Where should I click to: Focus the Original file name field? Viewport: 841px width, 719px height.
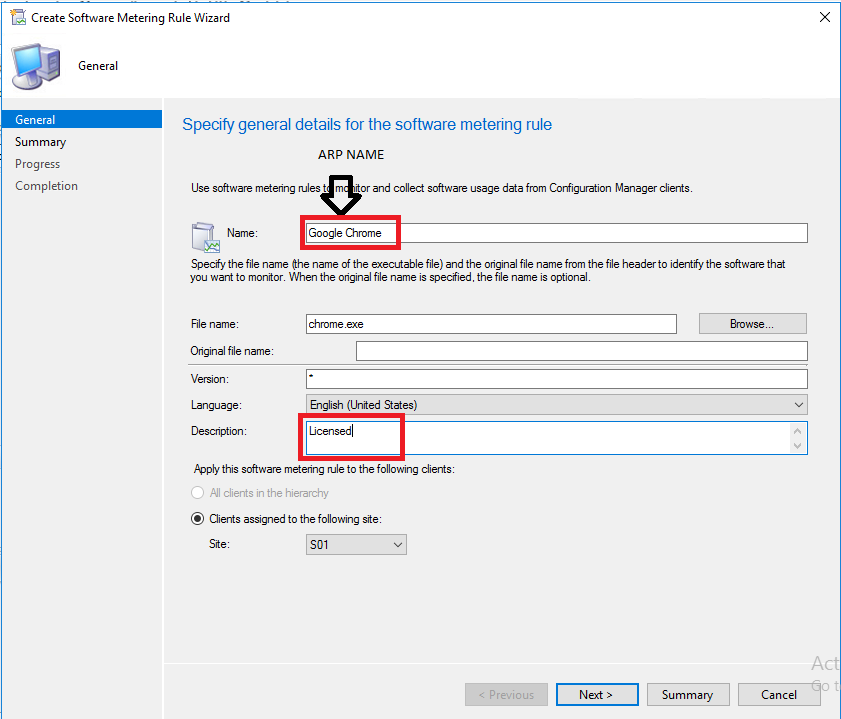(581, 351)
